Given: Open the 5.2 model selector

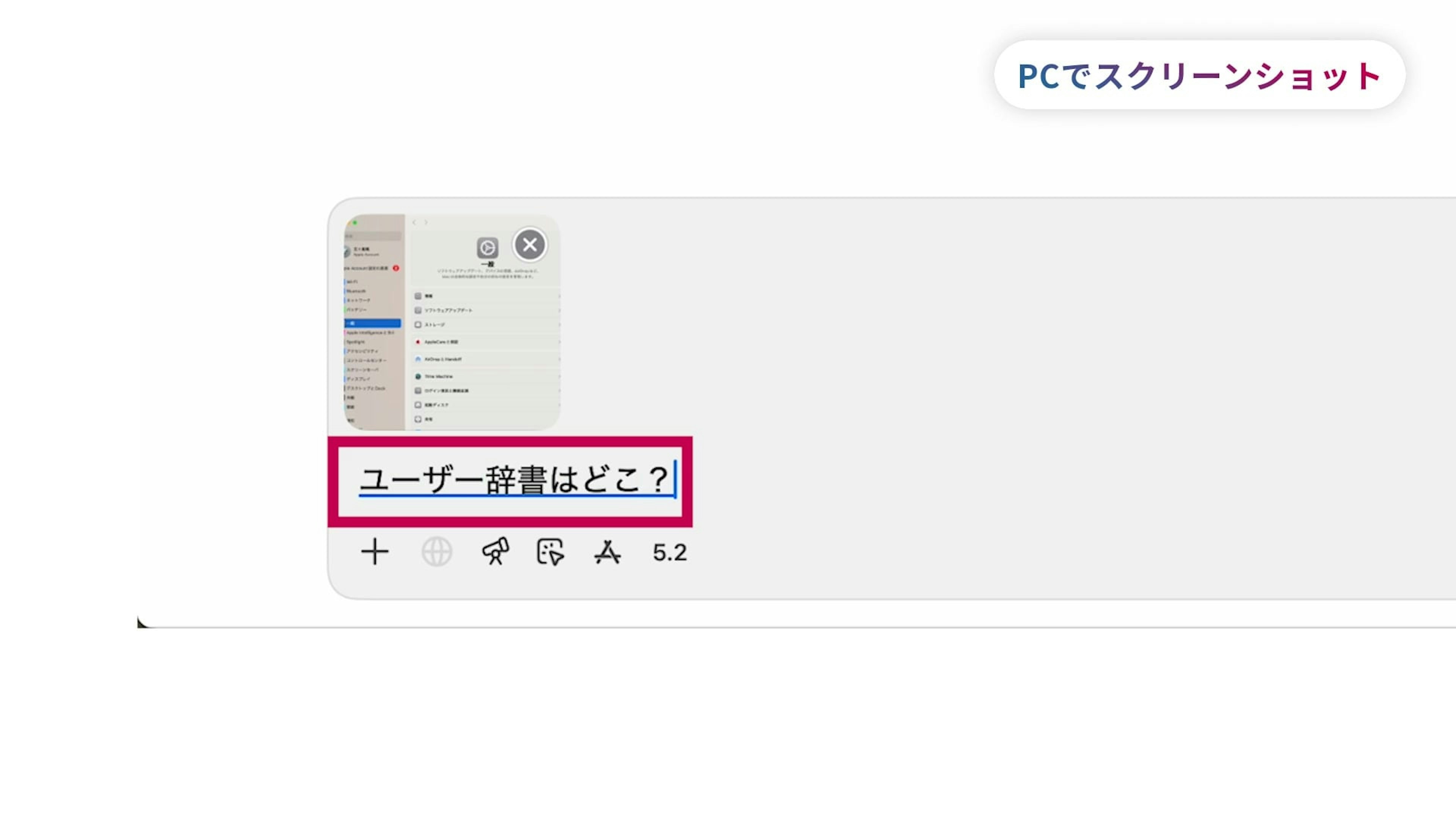Looking at the screenshot, I should click(670, 552).
